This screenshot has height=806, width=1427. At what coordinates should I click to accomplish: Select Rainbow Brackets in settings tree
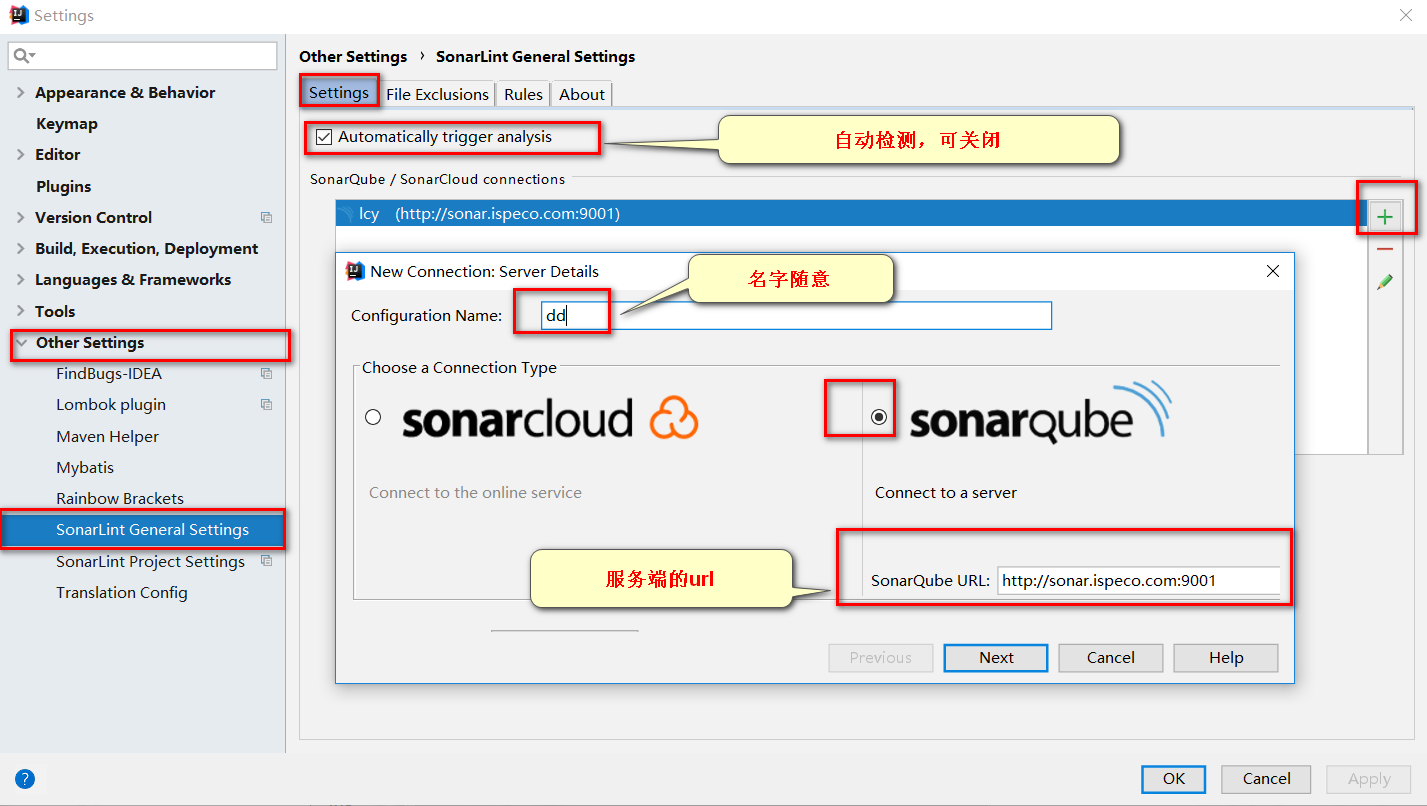point(120,499)
